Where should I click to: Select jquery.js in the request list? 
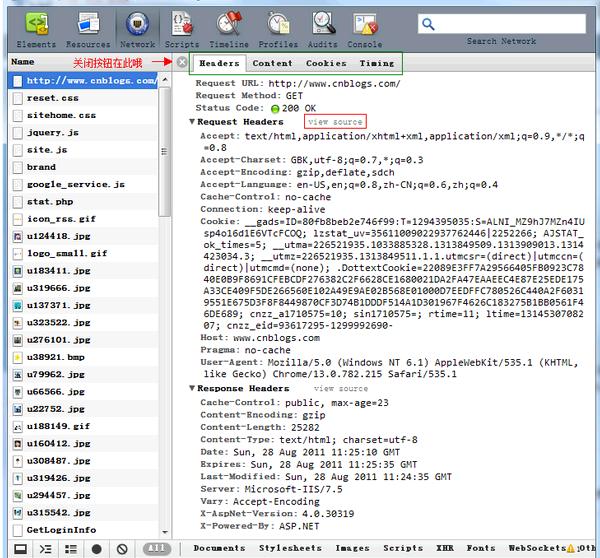click(x=46, y=132)
